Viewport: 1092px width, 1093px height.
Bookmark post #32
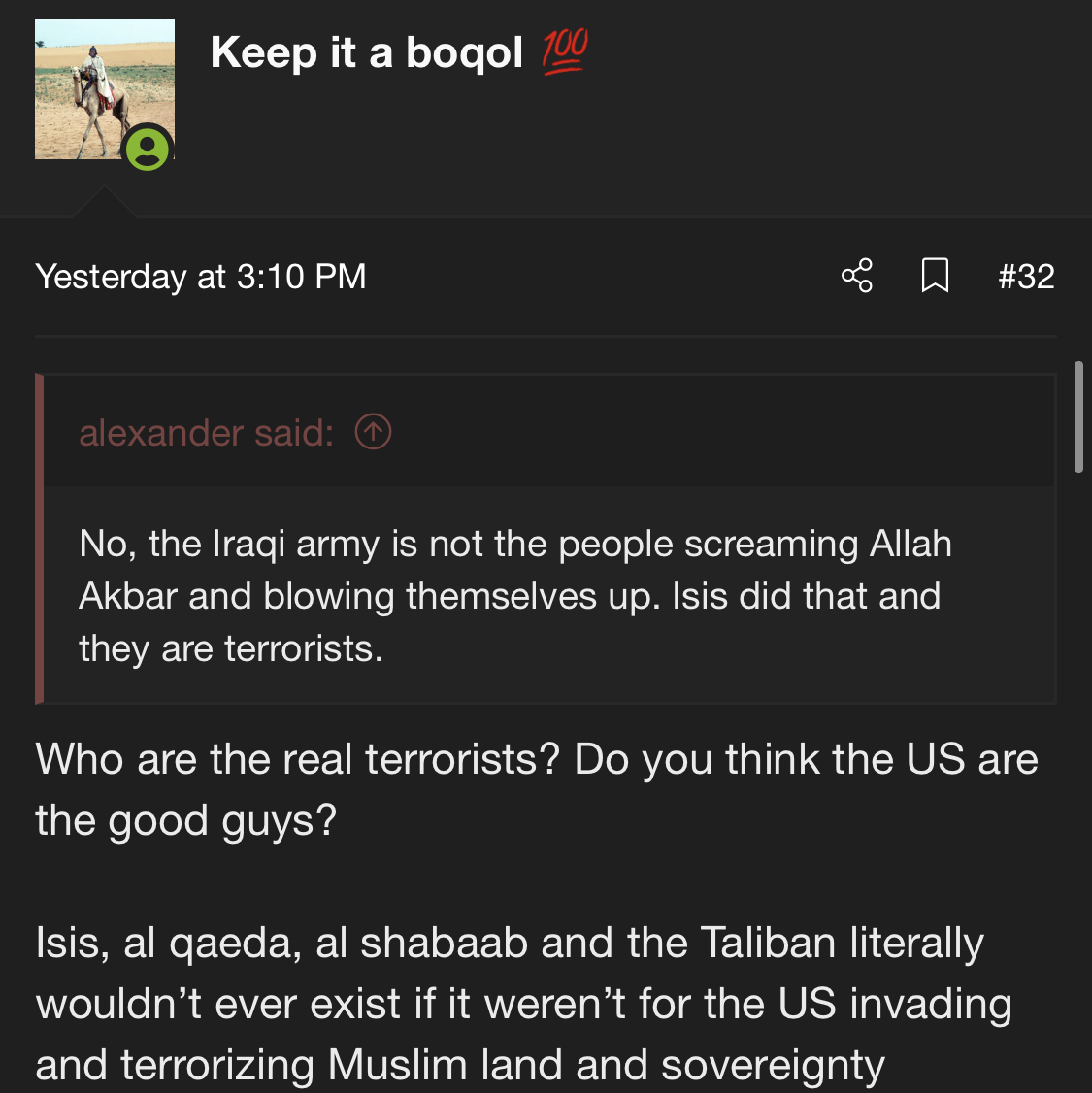[x=935, y=276]
